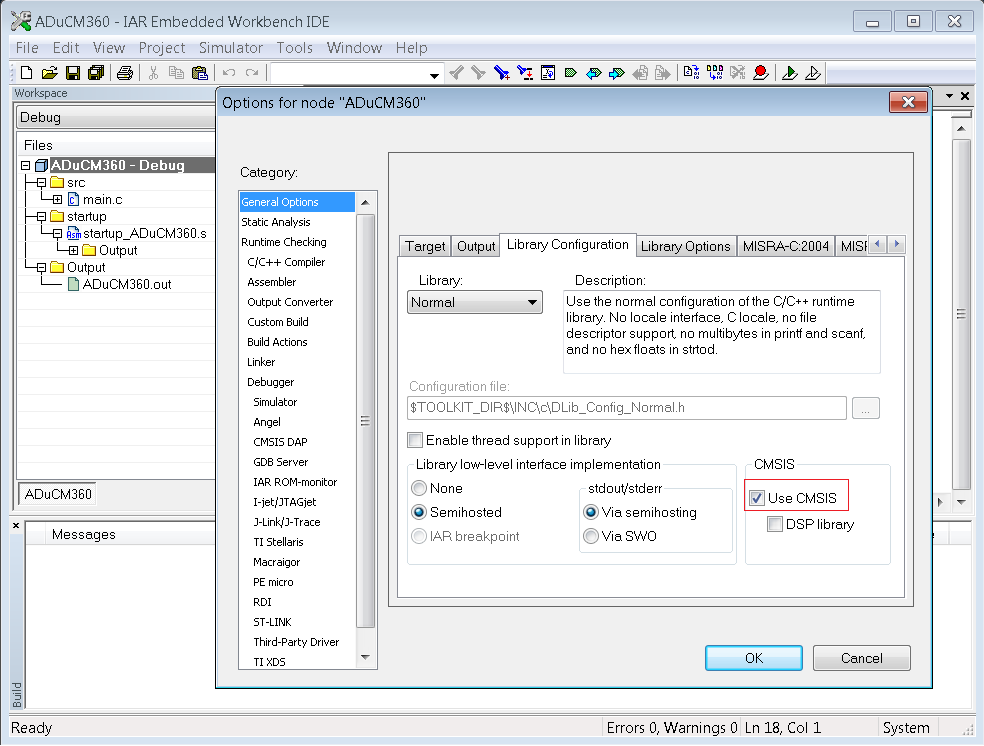Click the Paste clipboard icon
Viewport: 984px width, 746px height.
(200, 73)
